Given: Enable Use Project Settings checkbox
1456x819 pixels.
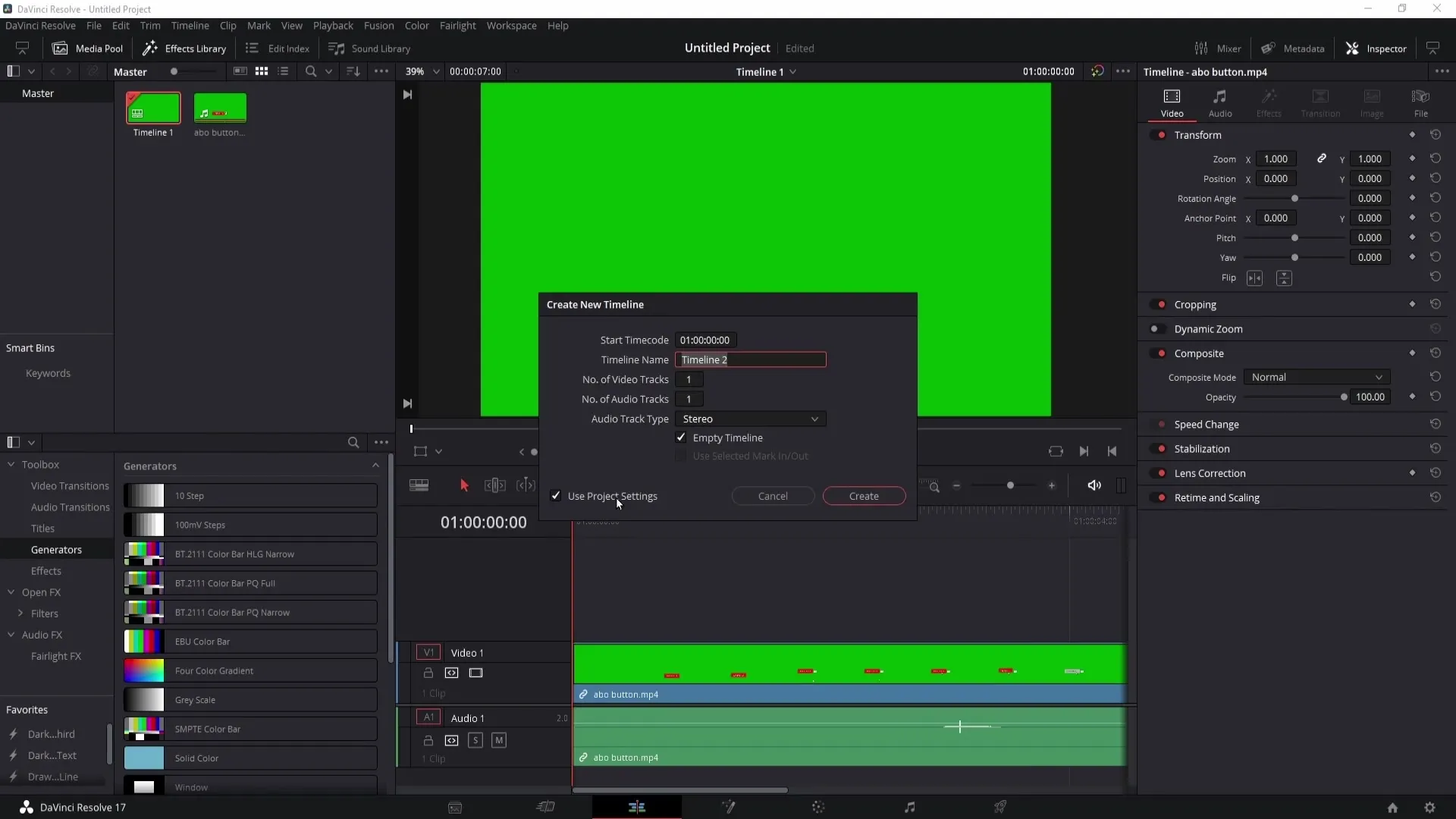Looking at the screenshot, I should click(556, 496).
